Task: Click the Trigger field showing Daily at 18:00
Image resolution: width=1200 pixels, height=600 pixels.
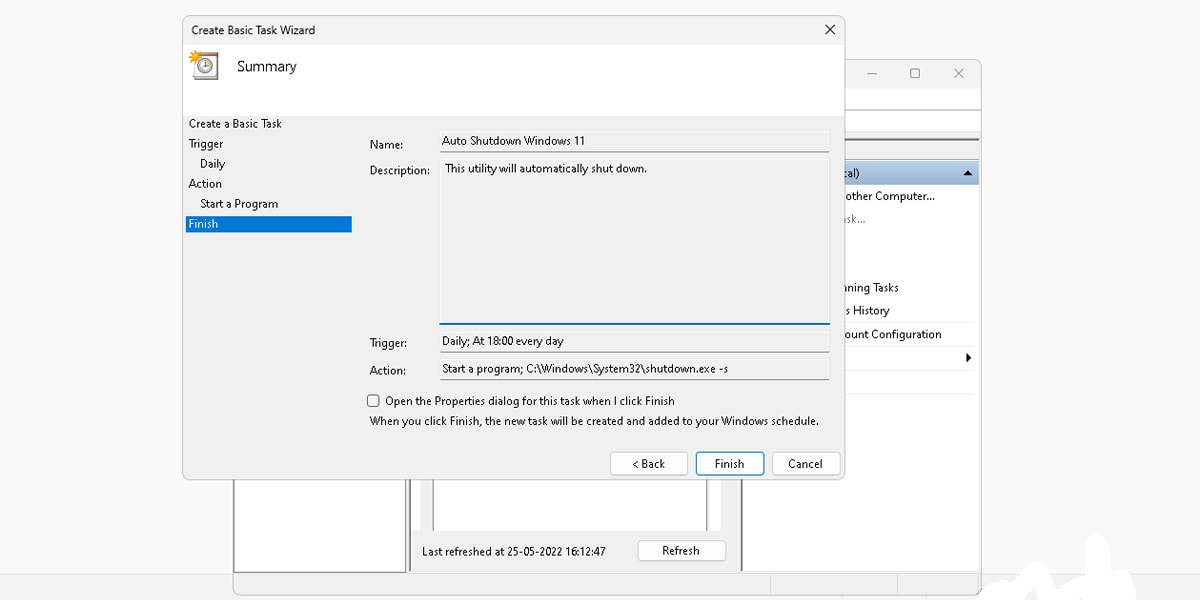Action: coord(634,342)
